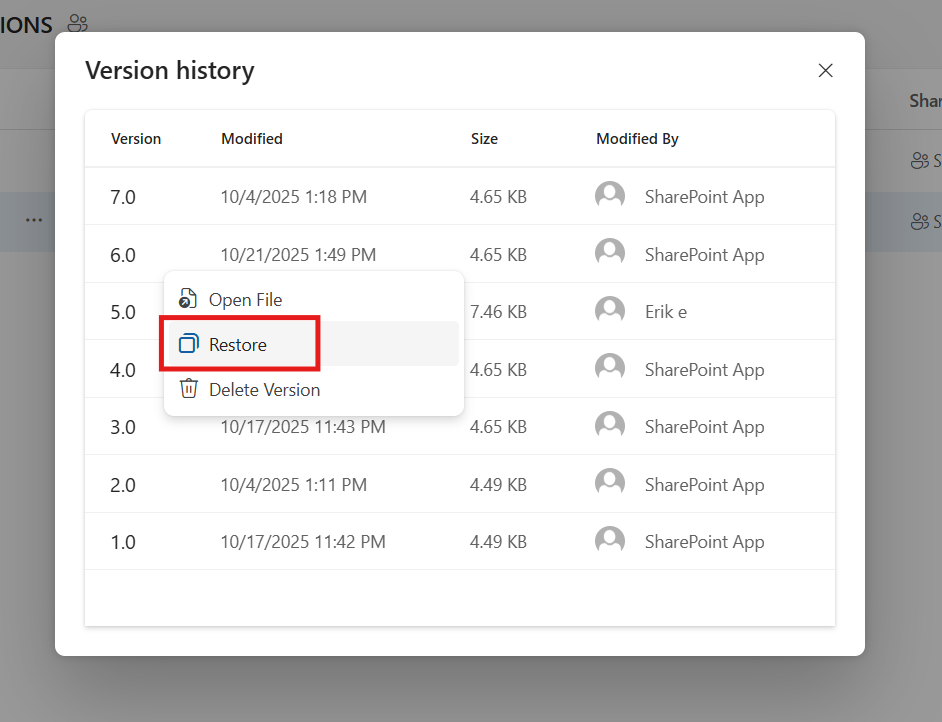Click the 10/21/2025 1:49 PM date
942x722 pixels.
[x=298, y=255]
